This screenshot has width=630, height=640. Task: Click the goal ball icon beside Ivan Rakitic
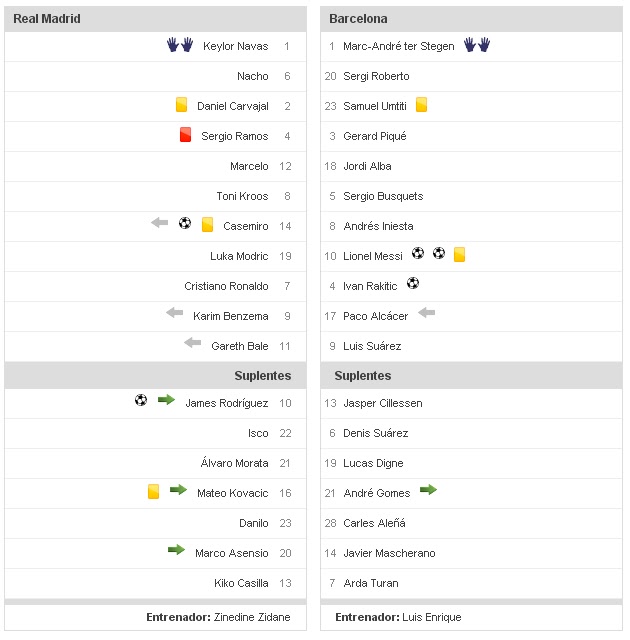click(413, 284)
